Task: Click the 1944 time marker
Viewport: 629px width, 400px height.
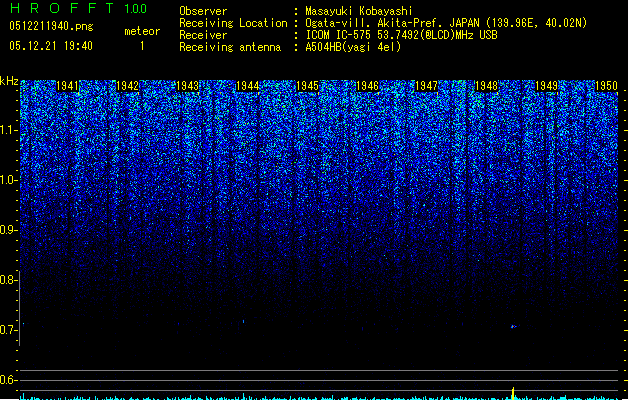Action: point(248,86)
